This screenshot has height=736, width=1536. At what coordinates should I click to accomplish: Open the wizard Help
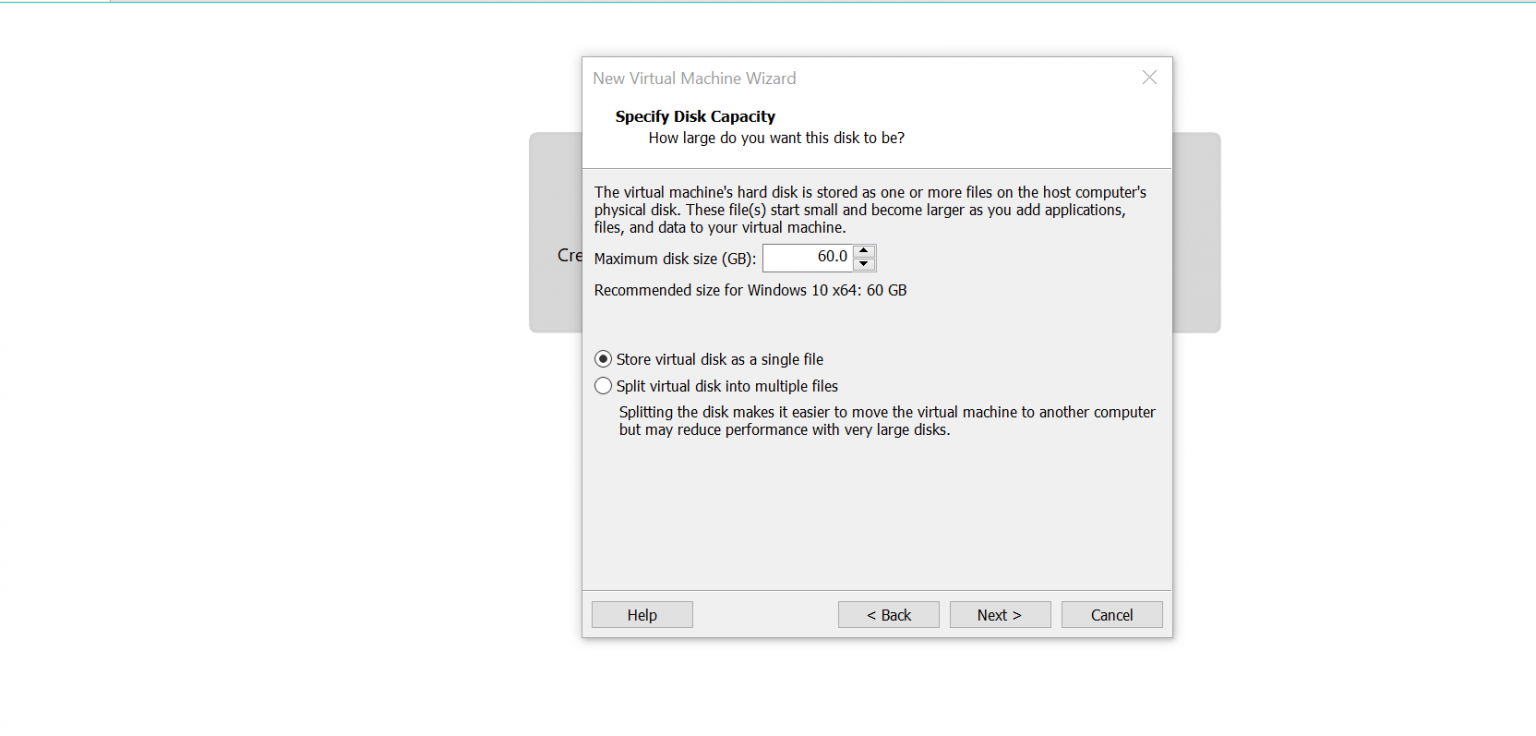641,614
